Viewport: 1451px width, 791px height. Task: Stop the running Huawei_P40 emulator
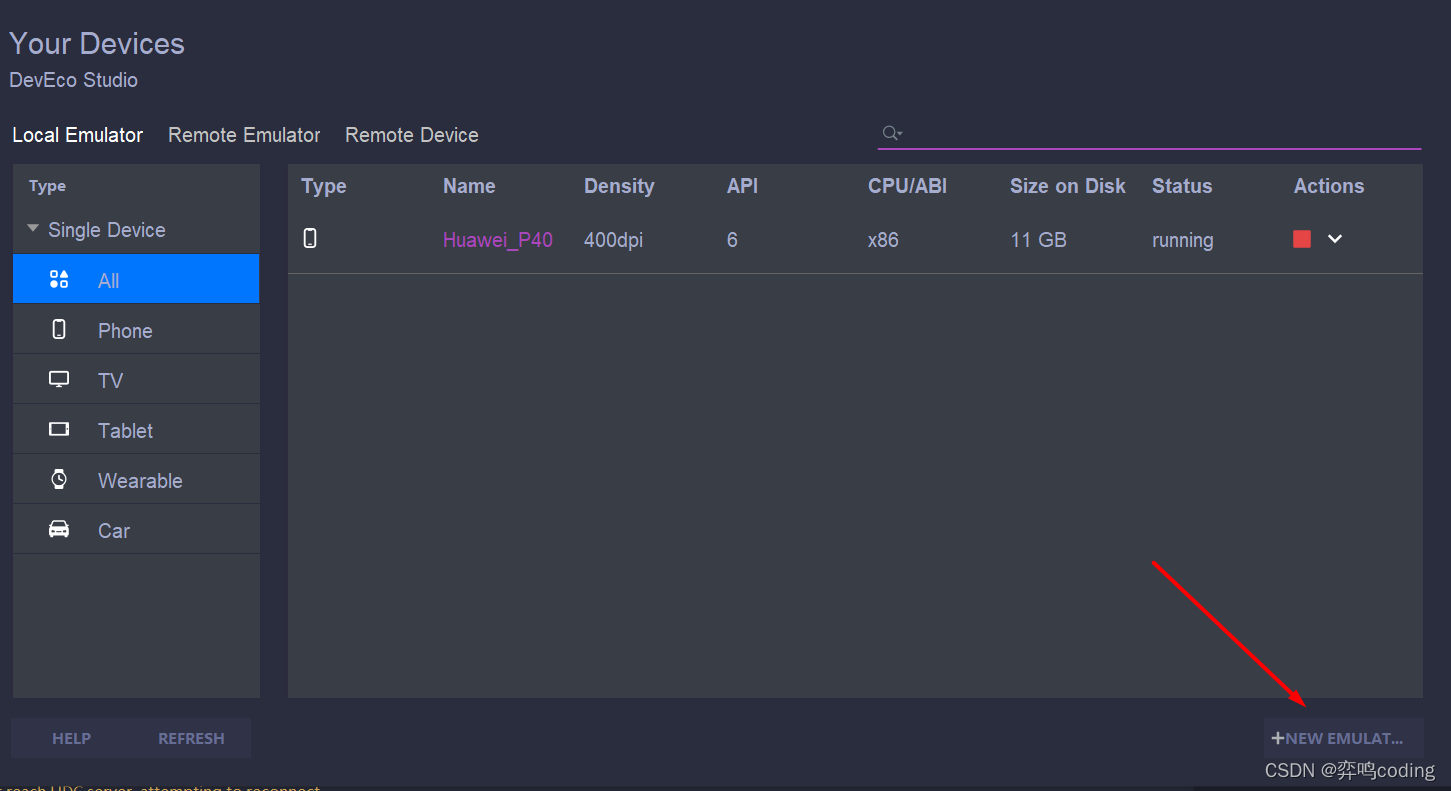1301,239
